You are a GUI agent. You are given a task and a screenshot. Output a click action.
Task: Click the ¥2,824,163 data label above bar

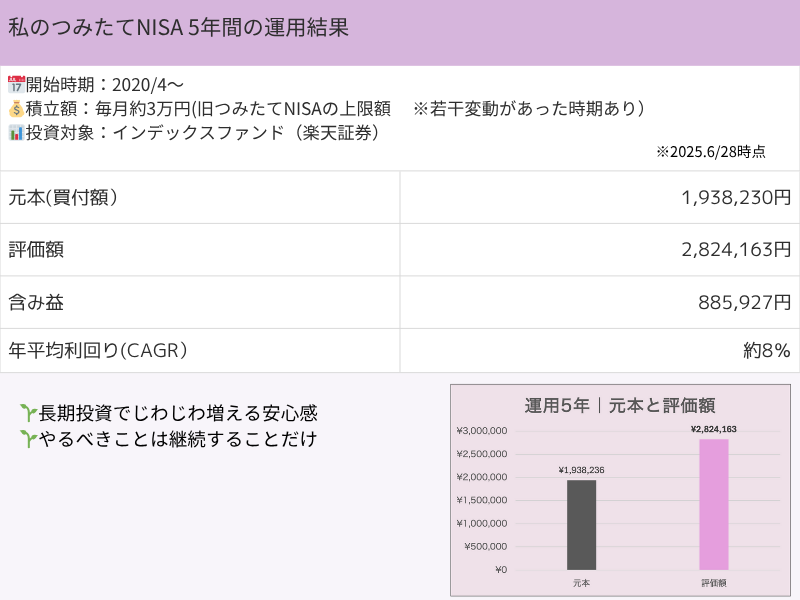point(714,429)
